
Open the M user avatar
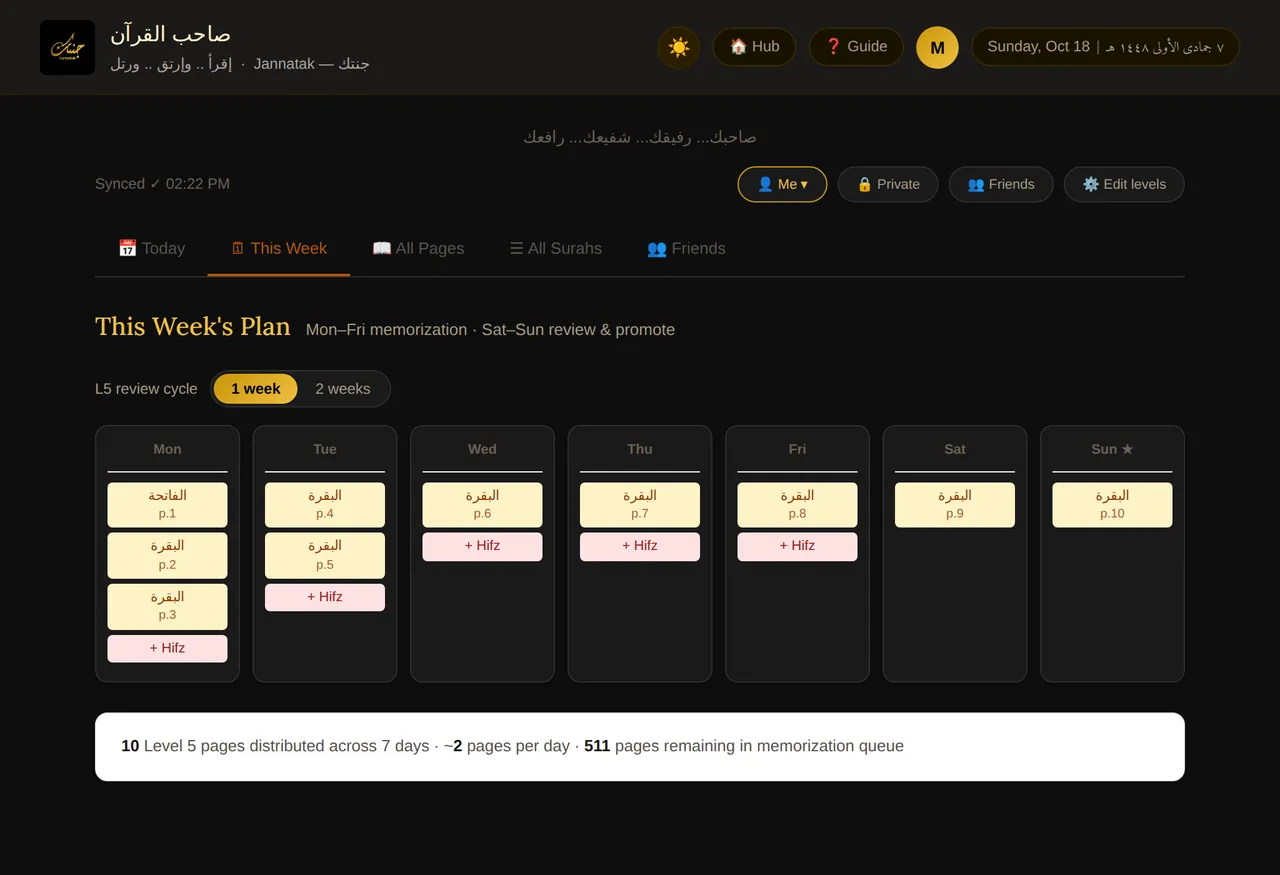pyautogui.click(x=937, y=47)
